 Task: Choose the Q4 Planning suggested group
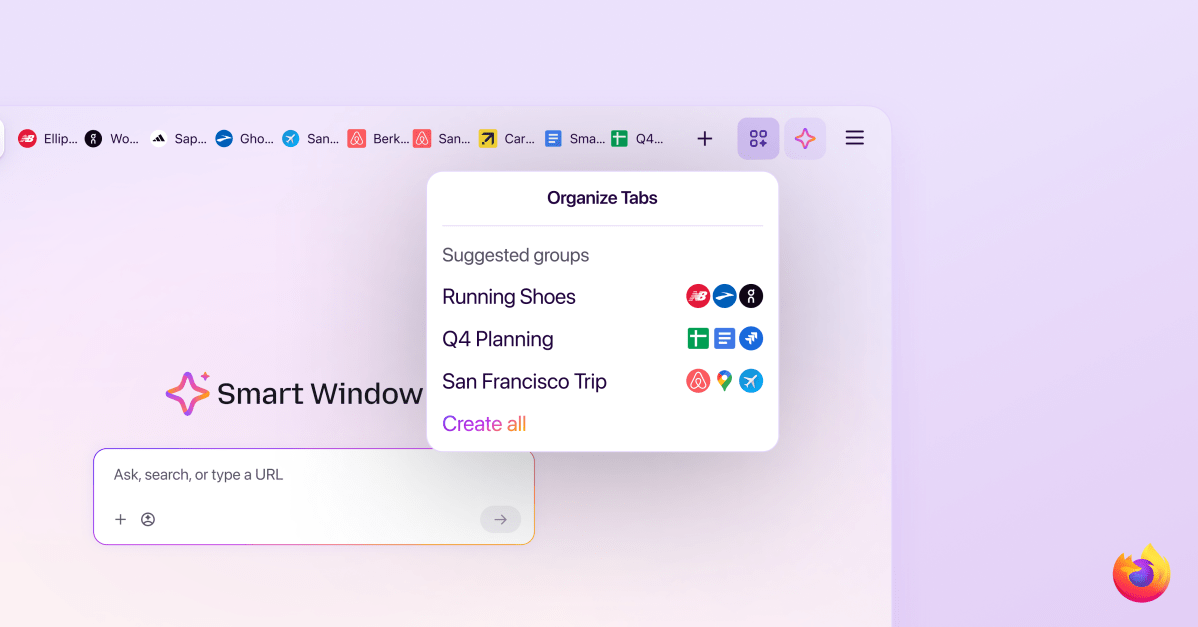602,338
